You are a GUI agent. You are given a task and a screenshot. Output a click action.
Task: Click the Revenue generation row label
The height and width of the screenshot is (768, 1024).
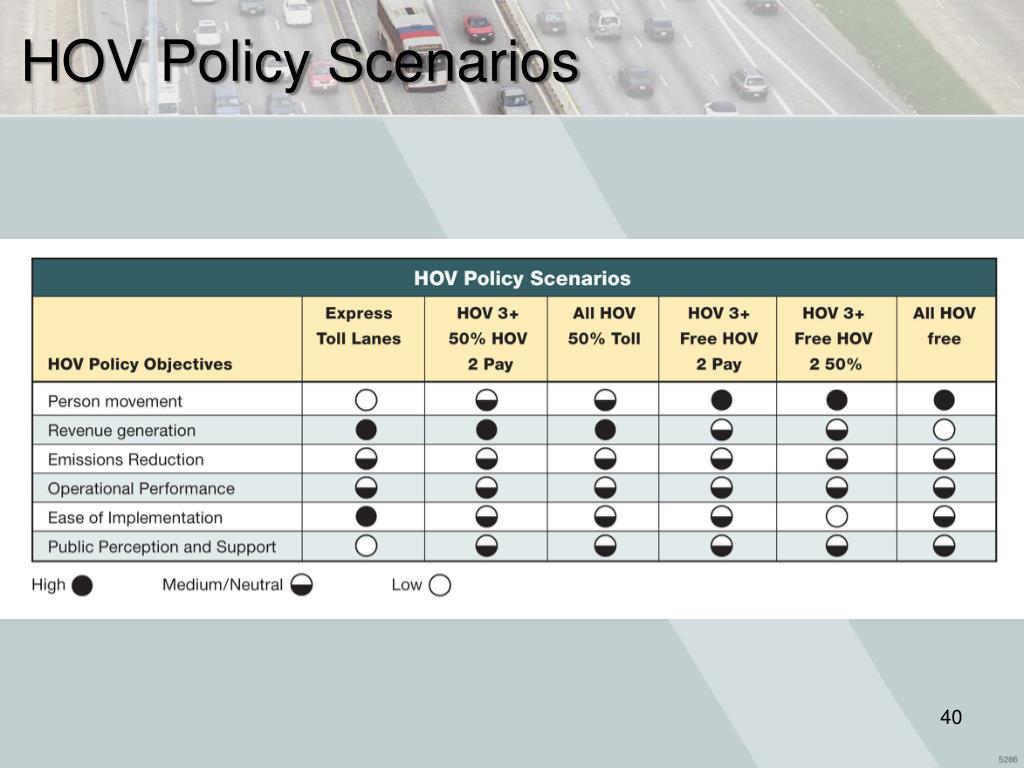coord(121,430)
